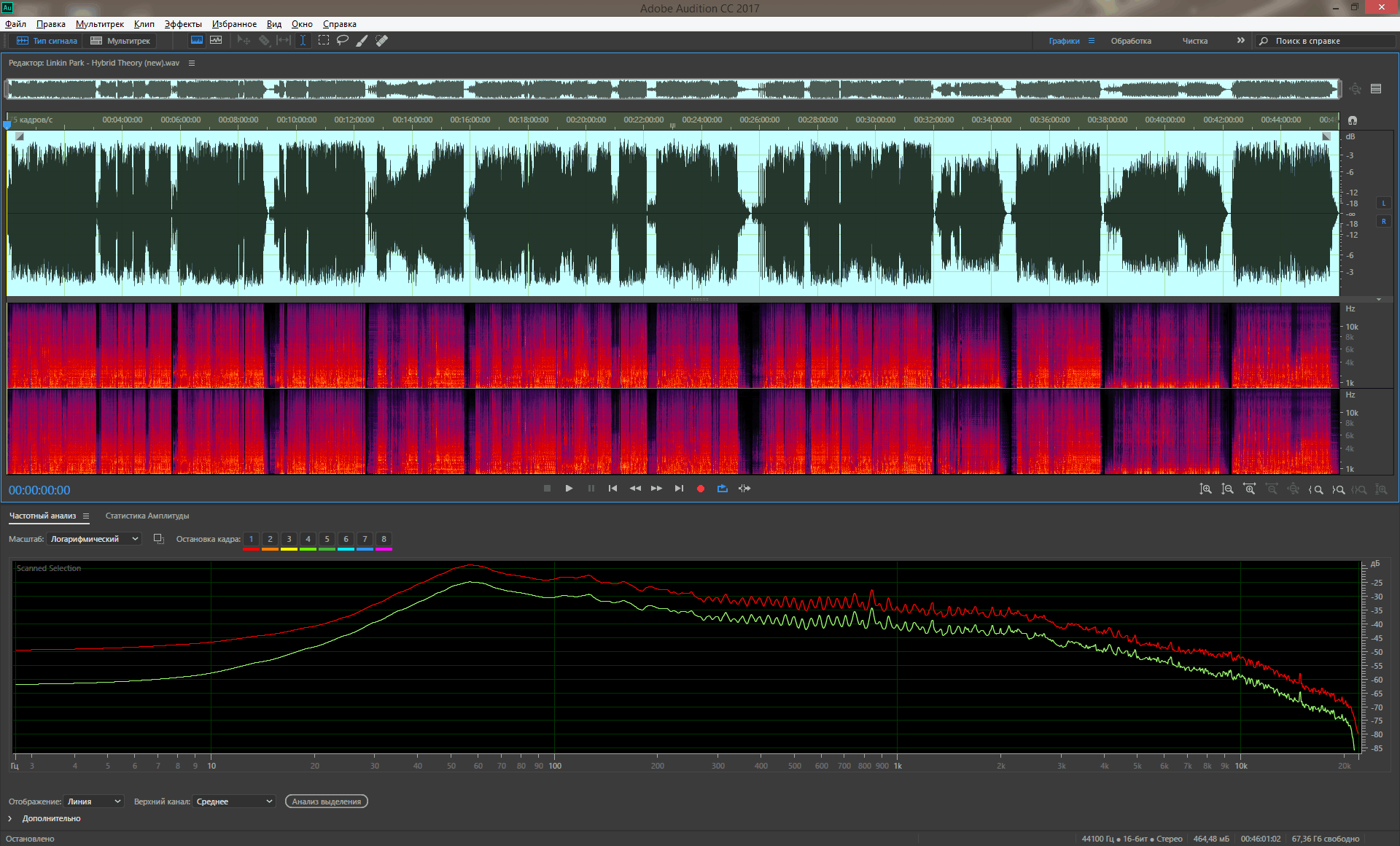Viewport: 1400px width, 846px height.
Task: Move playhead to previous marker
Action: 612,489
